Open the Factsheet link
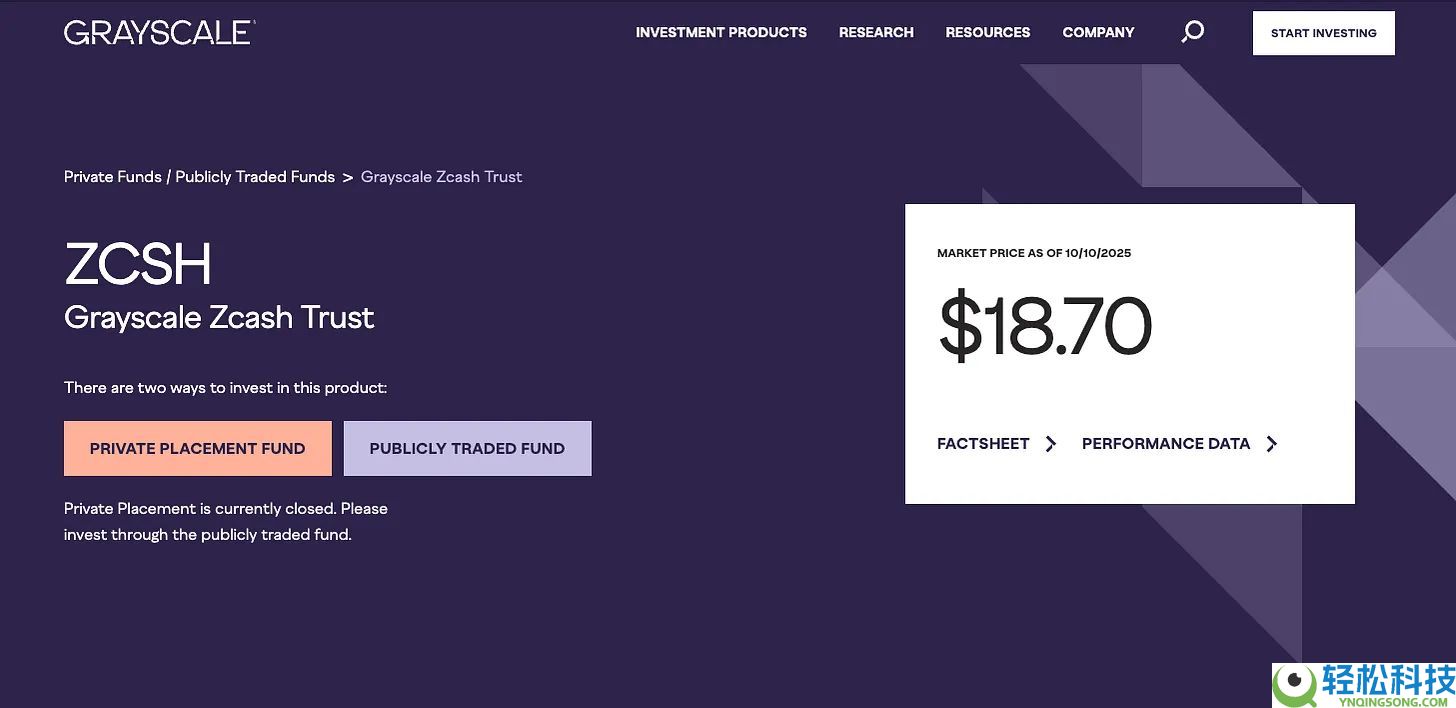Image resolution: width=1456 pixels, height=708 pixels. pyautogui.click(x=983, y=444)
